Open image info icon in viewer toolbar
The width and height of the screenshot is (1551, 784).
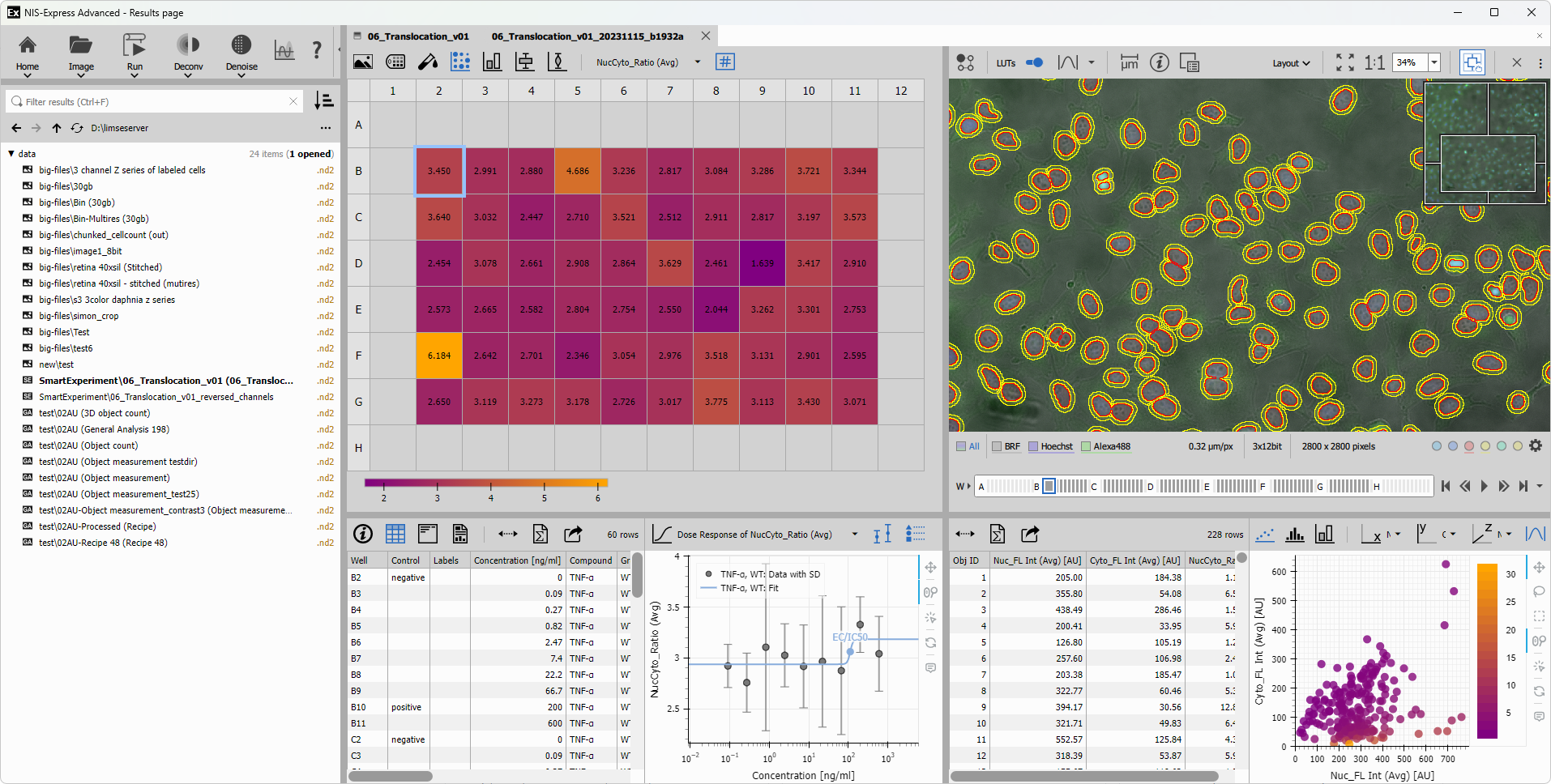[x=1160, y=62]
